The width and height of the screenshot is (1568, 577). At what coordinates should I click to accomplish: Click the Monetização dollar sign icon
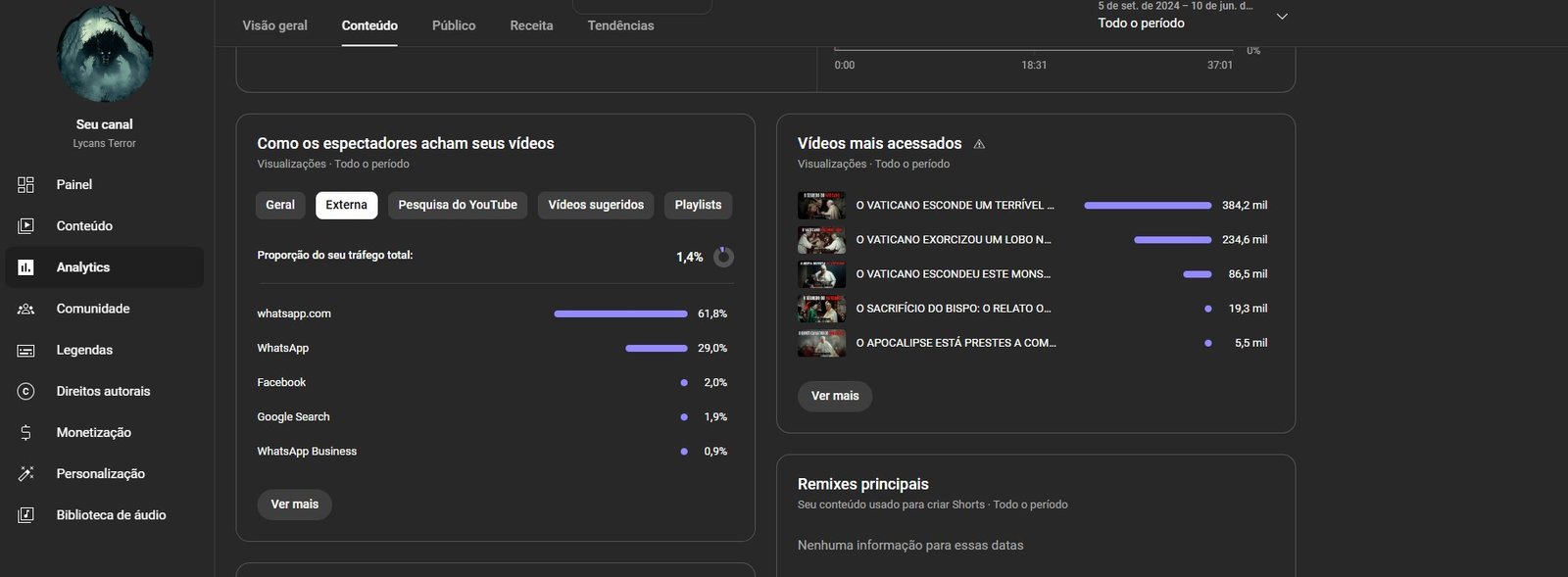click(25, 432)
